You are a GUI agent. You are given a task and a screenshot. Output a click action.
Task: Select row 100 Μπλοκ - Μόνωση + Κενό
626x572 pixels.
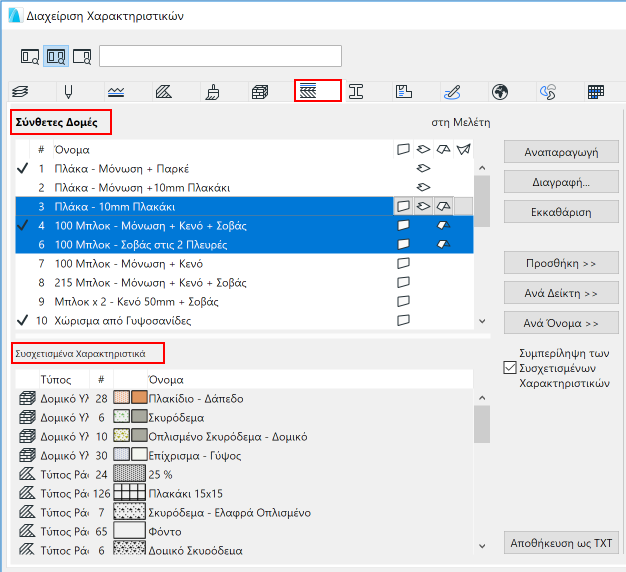click(x=244, y=263)
